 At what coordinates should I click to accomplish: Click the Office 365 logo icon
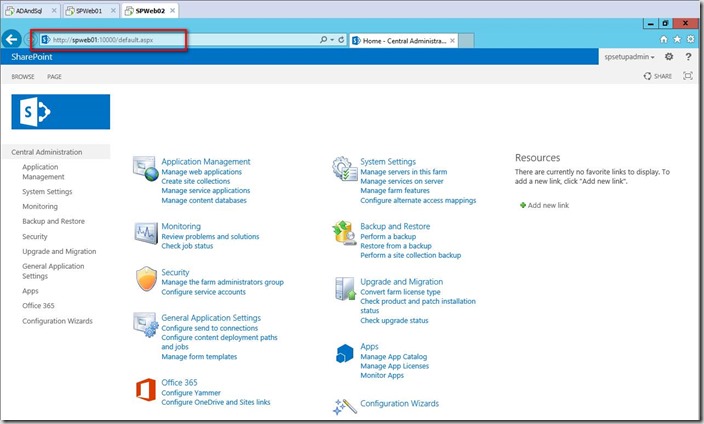(145, 389)
